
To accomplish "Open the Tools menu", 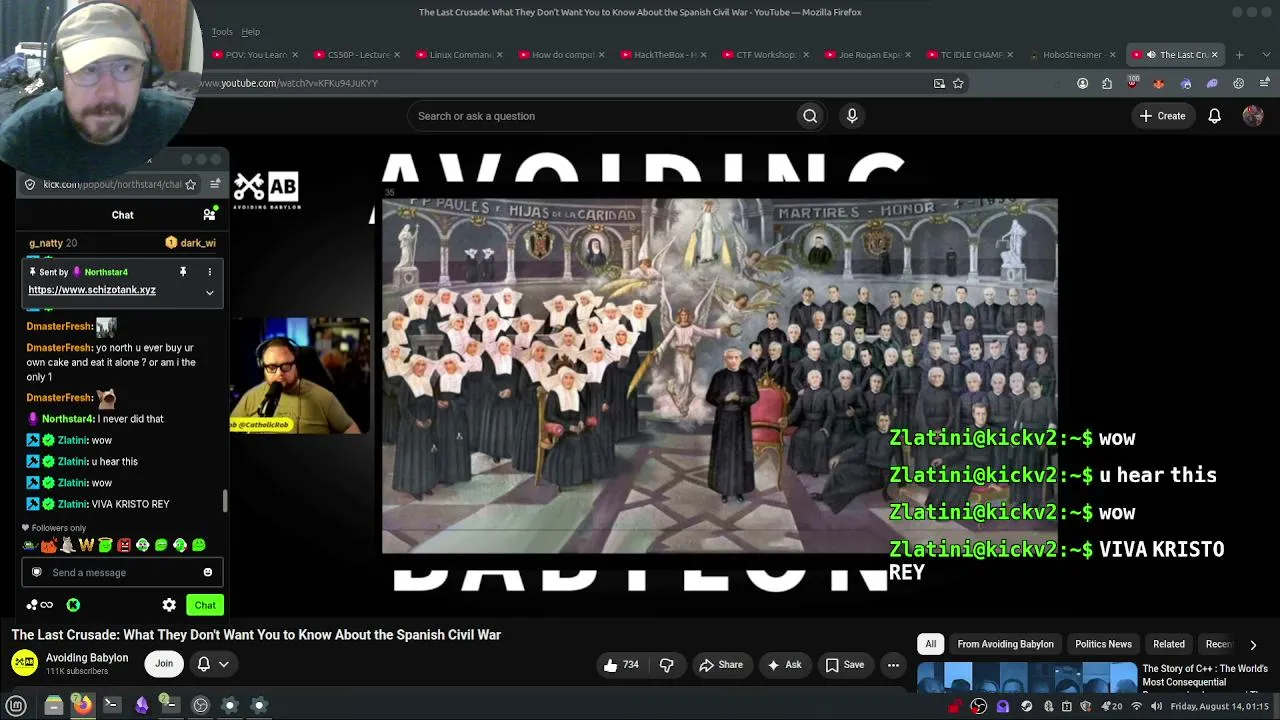I will point(222,32).
